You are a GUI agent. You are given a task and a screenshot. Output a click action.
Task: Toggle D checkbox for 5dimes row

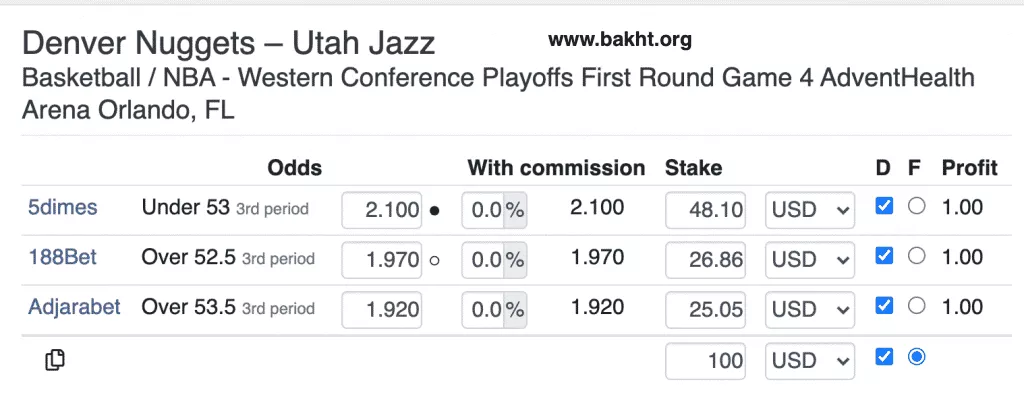[x=883, y=206]
